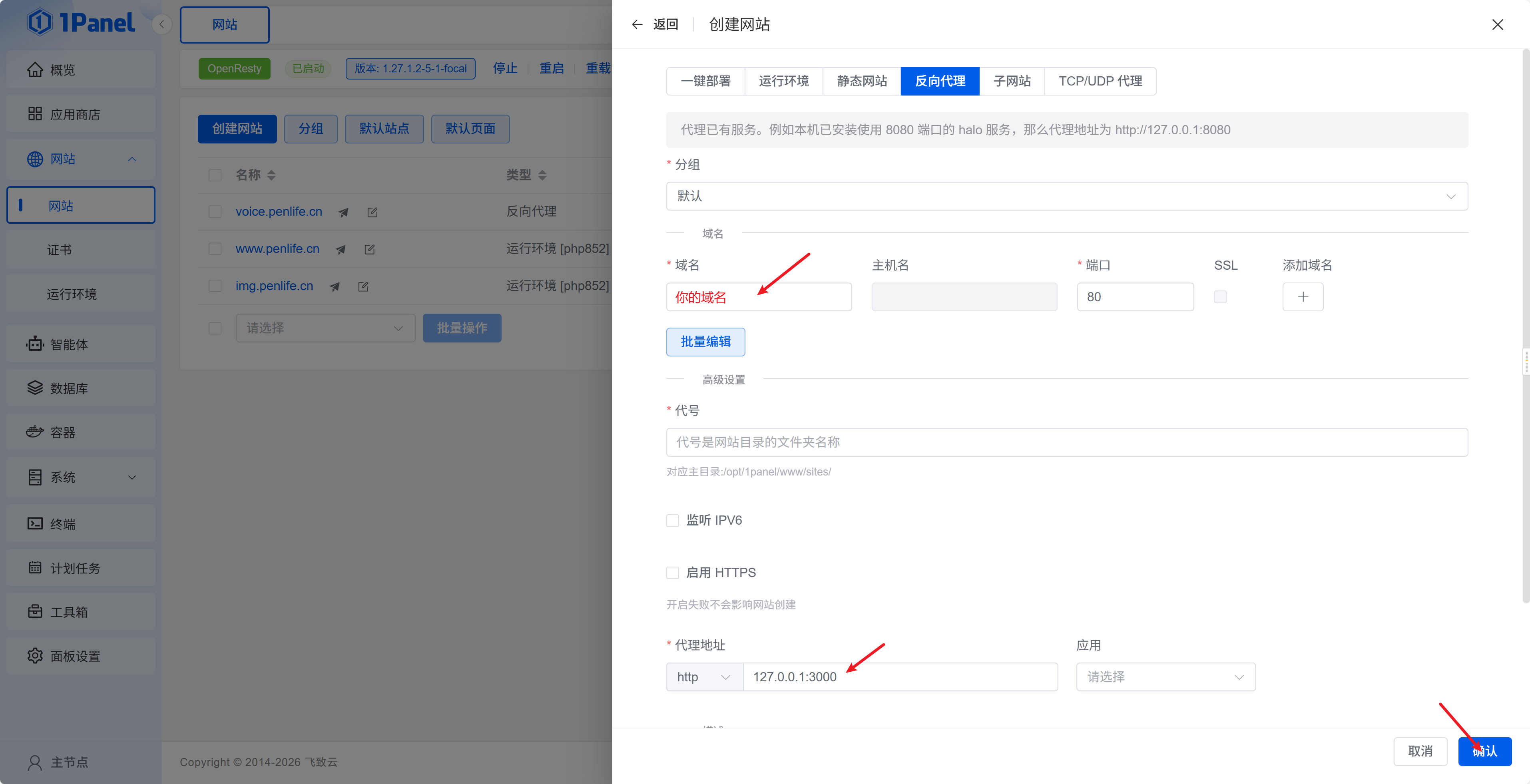Go to 数据库 database section
This screenshot has height=784, width=1530.
pos(68,388)
